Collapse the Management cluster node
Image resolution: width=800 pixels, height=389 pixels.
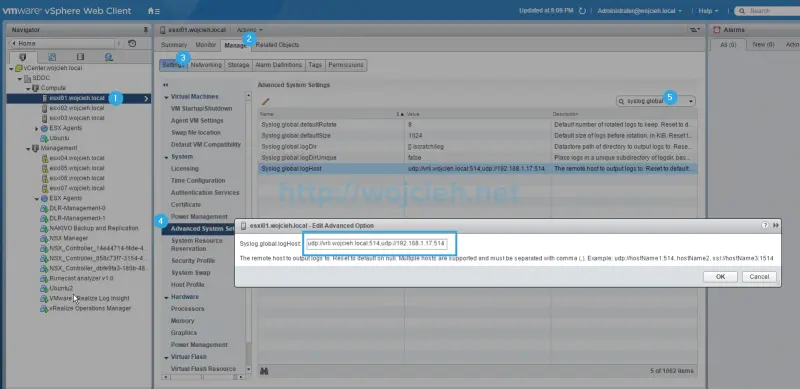tap(28, 149)
